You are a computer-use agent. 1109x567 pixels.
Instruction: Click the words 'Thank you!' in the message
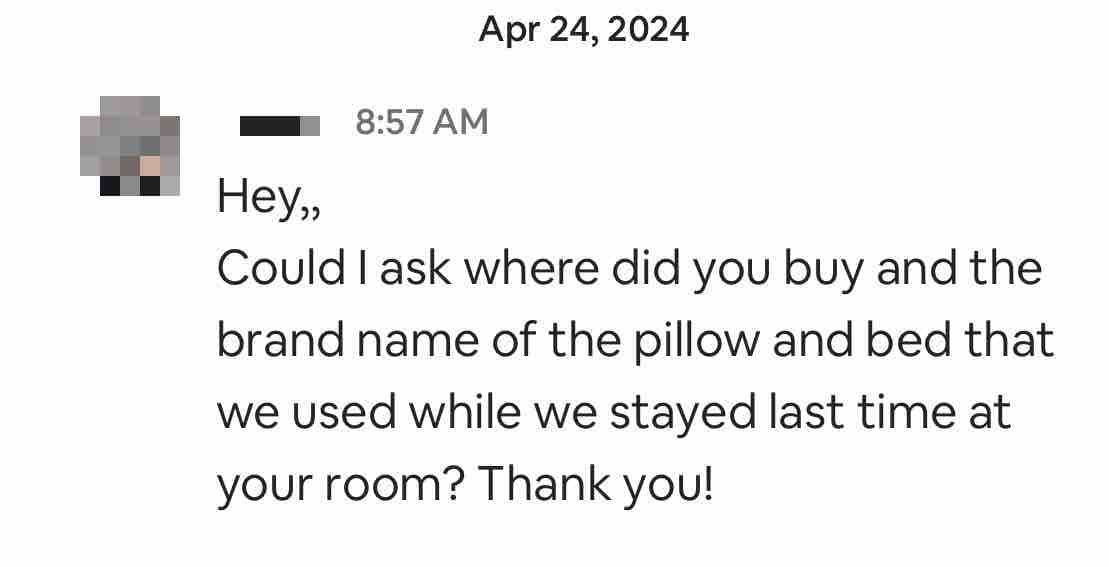tap(596, 486)
